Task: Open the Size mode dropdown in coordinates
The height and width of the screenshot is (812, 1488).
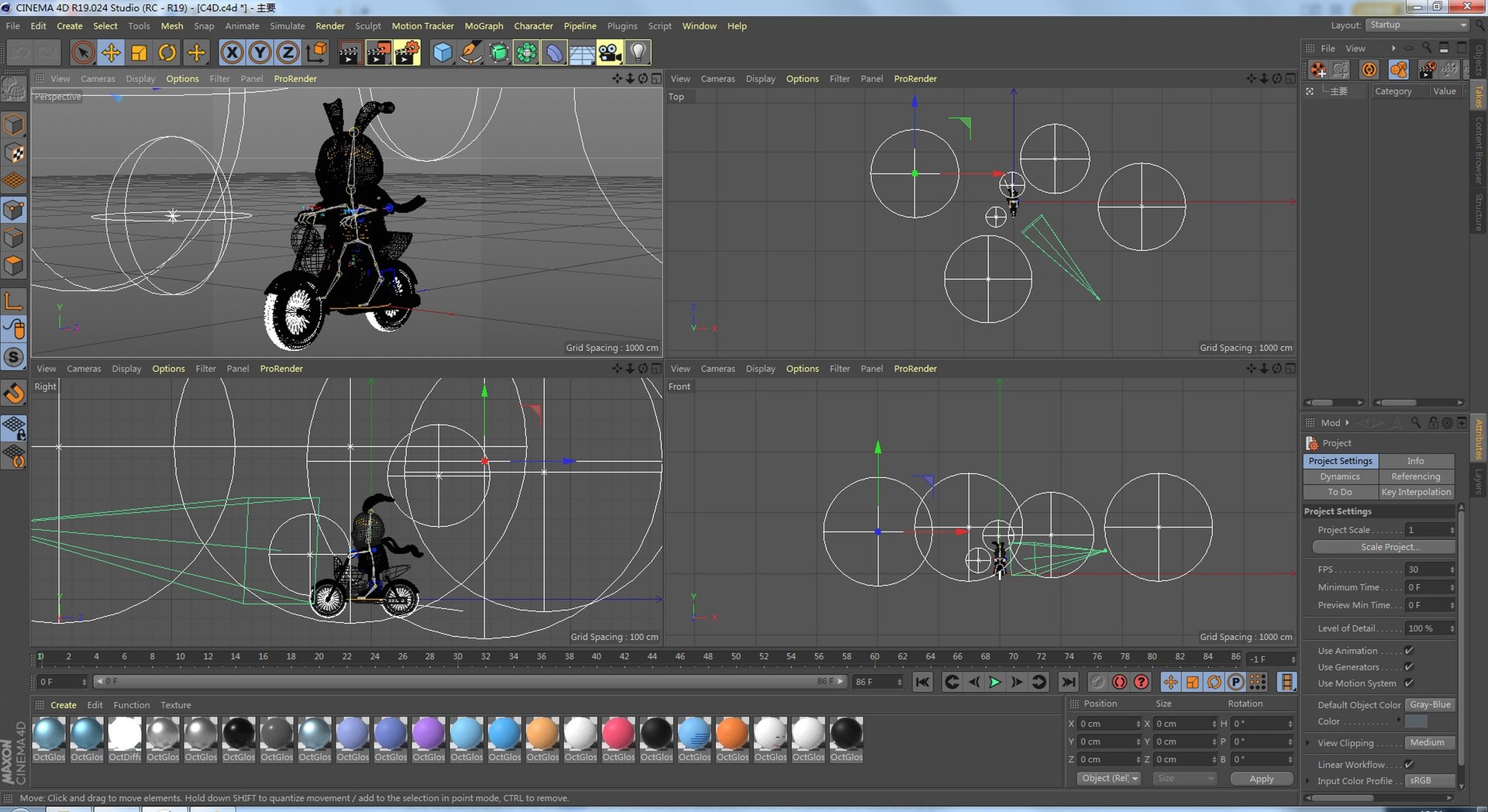Action: pos(1183,779)
